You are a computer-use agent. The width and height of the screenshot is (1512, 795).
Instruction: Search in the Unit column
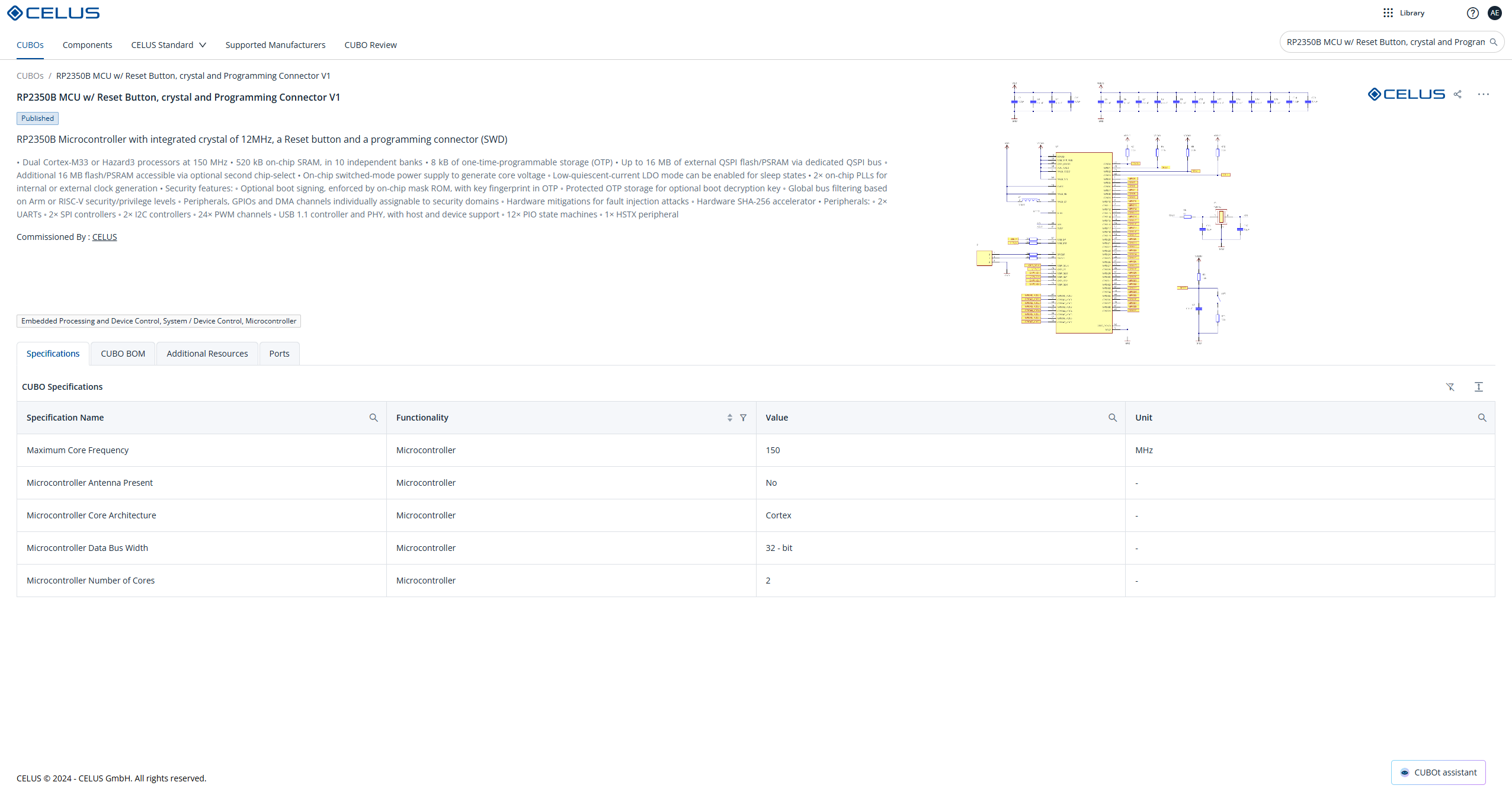pyautogui.click(x=1481, y=418)
